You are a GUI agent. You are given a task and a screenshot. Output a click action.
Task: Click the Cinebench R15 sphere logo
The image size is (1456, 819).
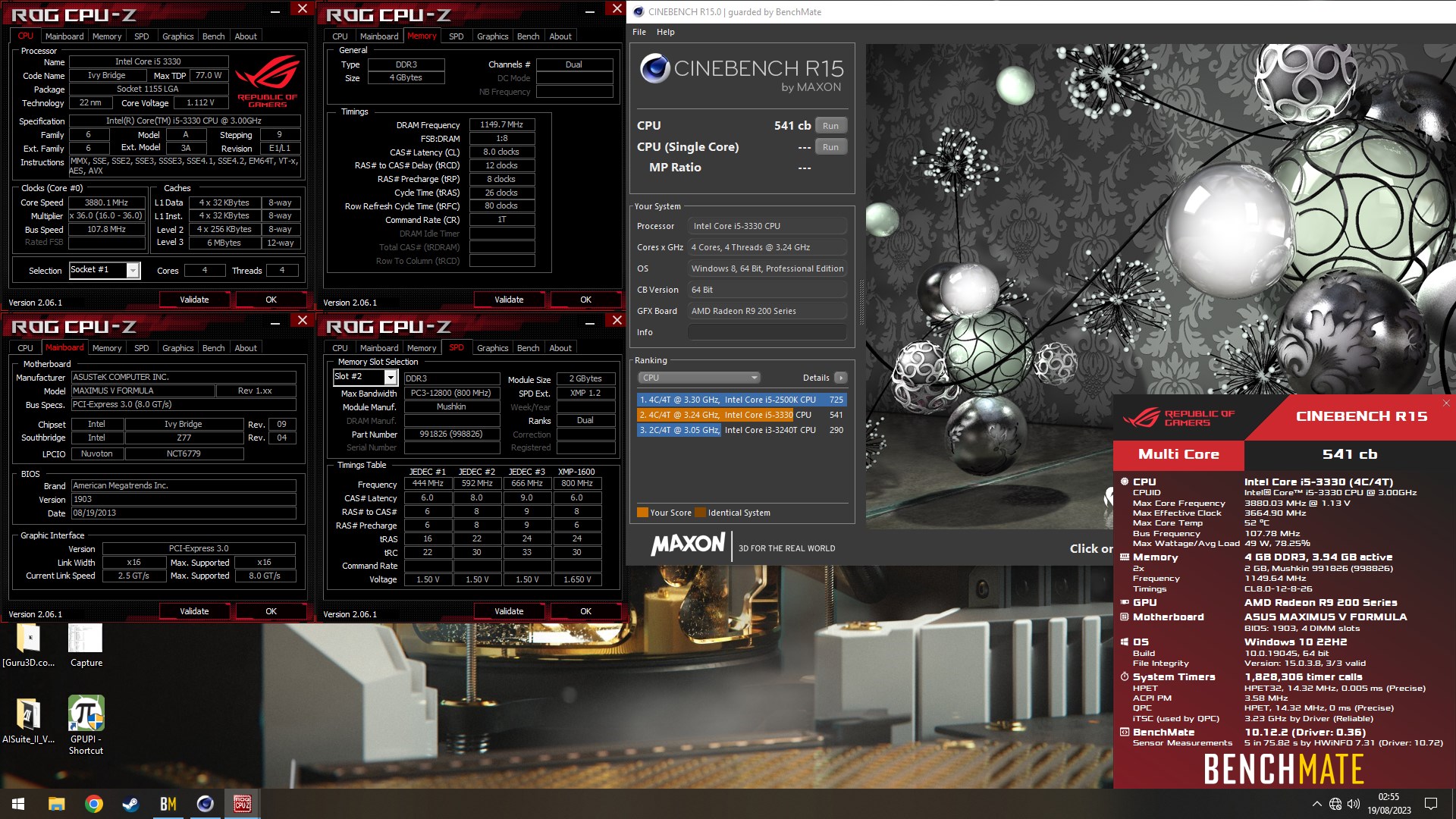pos(654,68)
